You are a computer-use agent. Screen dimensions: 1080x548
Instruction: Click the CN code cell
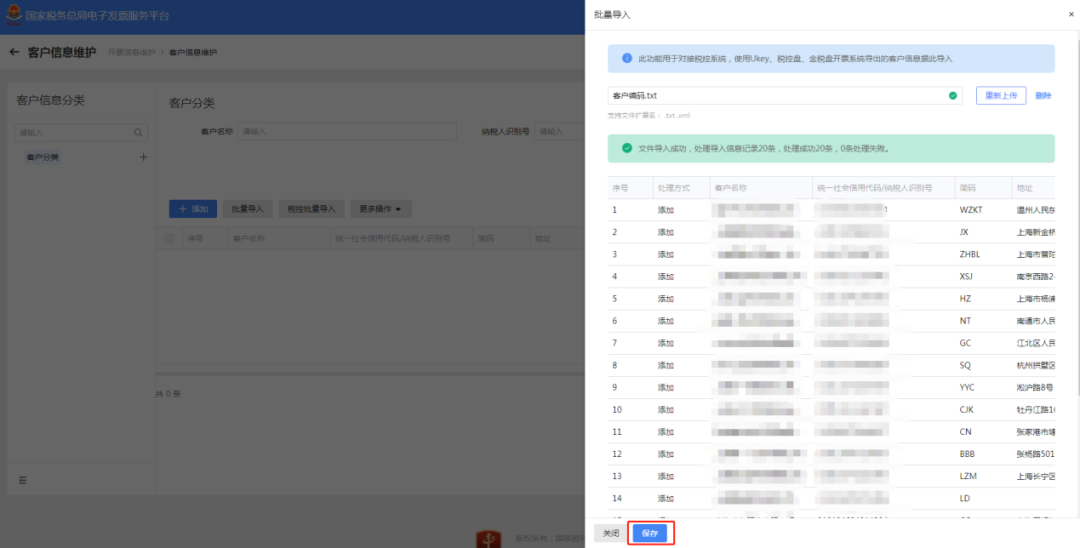(x=964, y=432)
